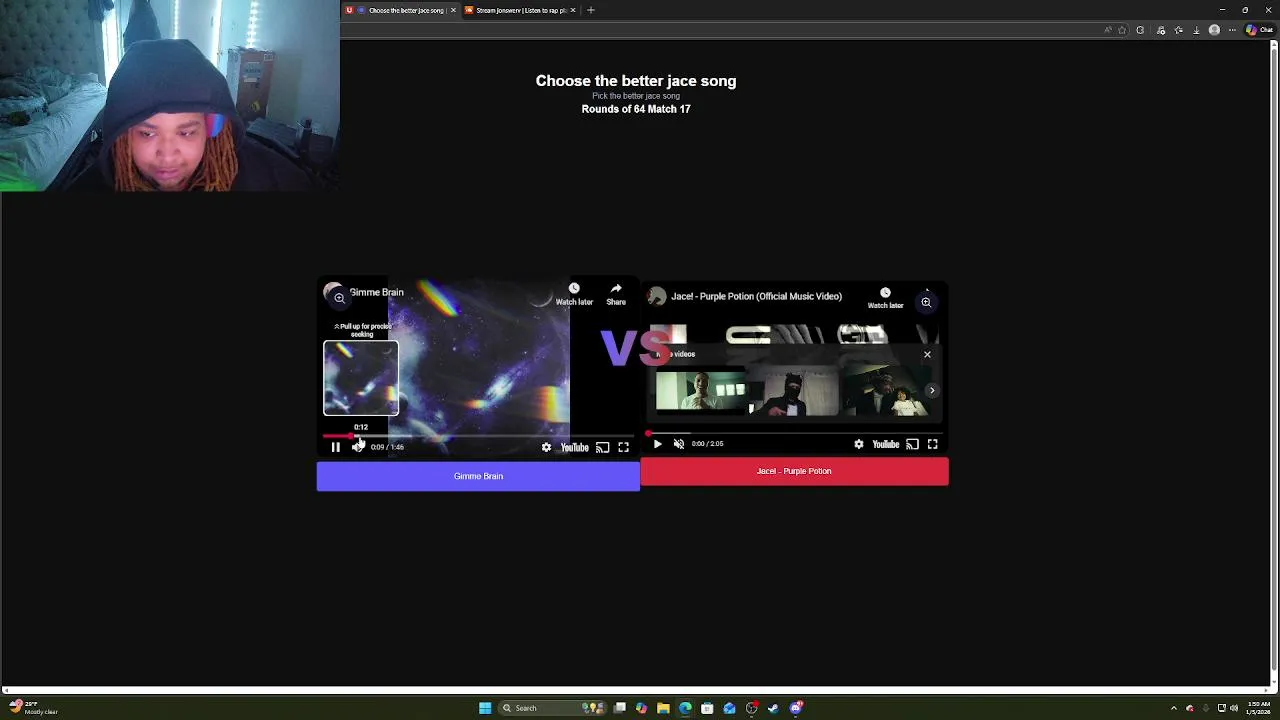Share the Gimme Brain video
Viewport: 1280px width, 720px height.
tap(616, 294)
